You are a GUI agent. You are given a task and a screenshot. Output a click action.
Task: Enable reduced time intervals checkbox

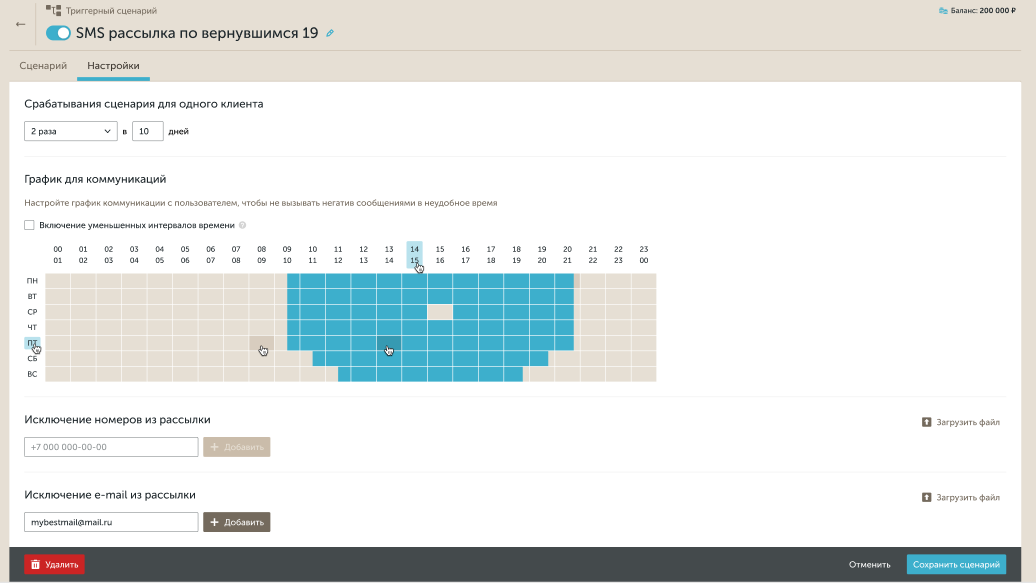[x=30, y=226]
